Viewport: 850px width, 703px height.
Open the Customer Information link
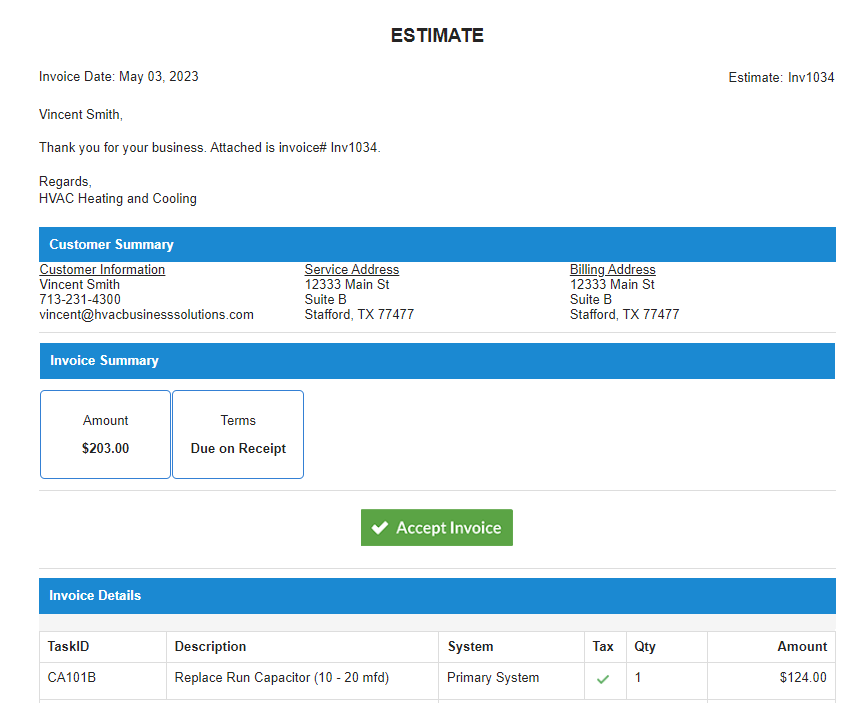pyautogui.click(x=102, y=269)
